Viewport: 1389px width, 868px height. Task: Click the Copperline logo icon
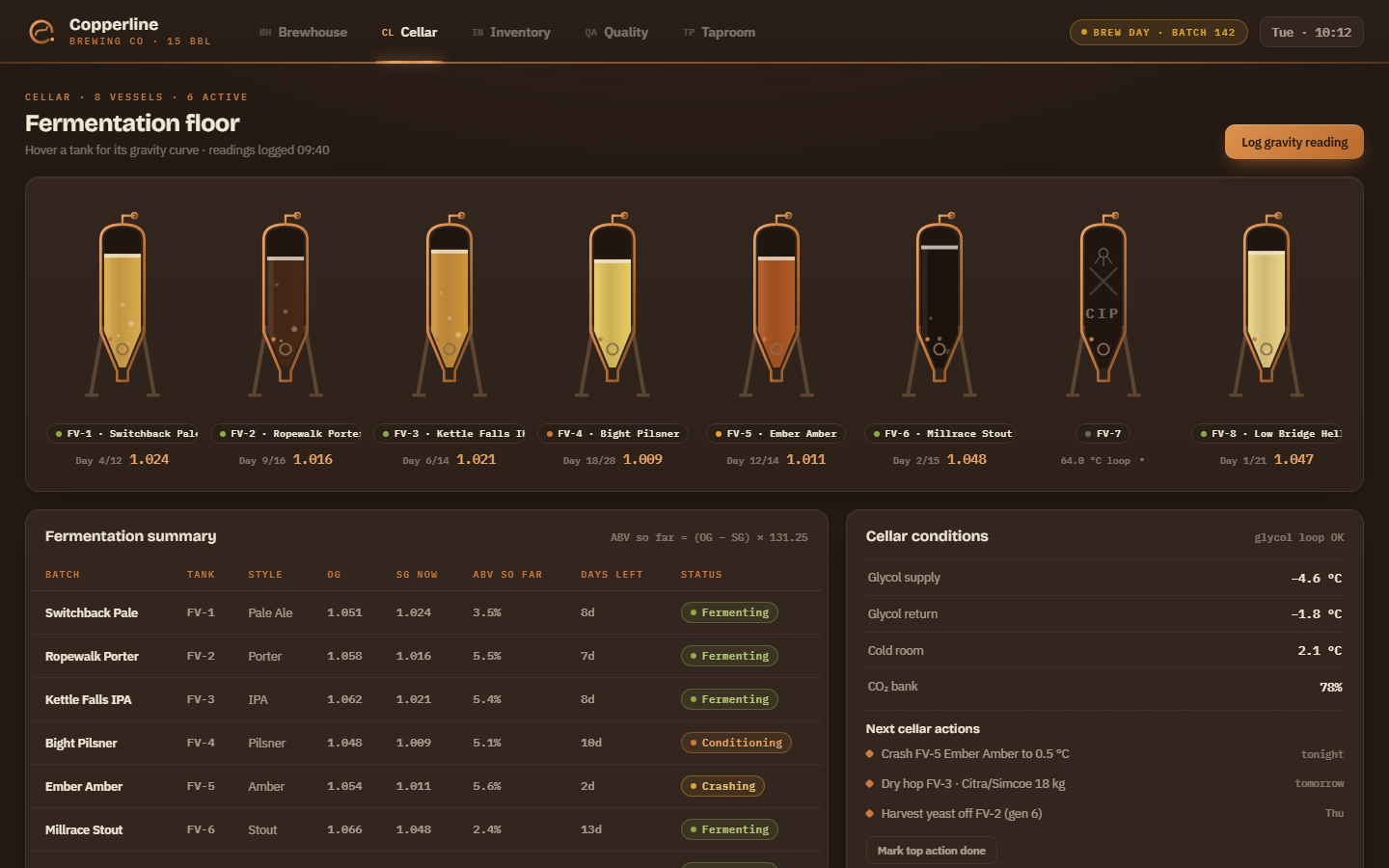coord(41,32)
